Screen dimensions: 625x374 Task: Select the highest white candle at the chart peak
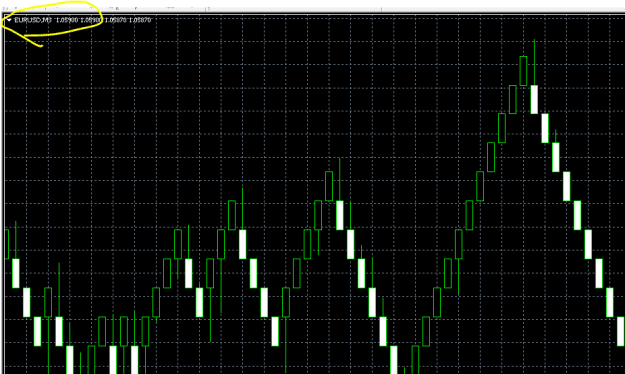tap(534, 99)
